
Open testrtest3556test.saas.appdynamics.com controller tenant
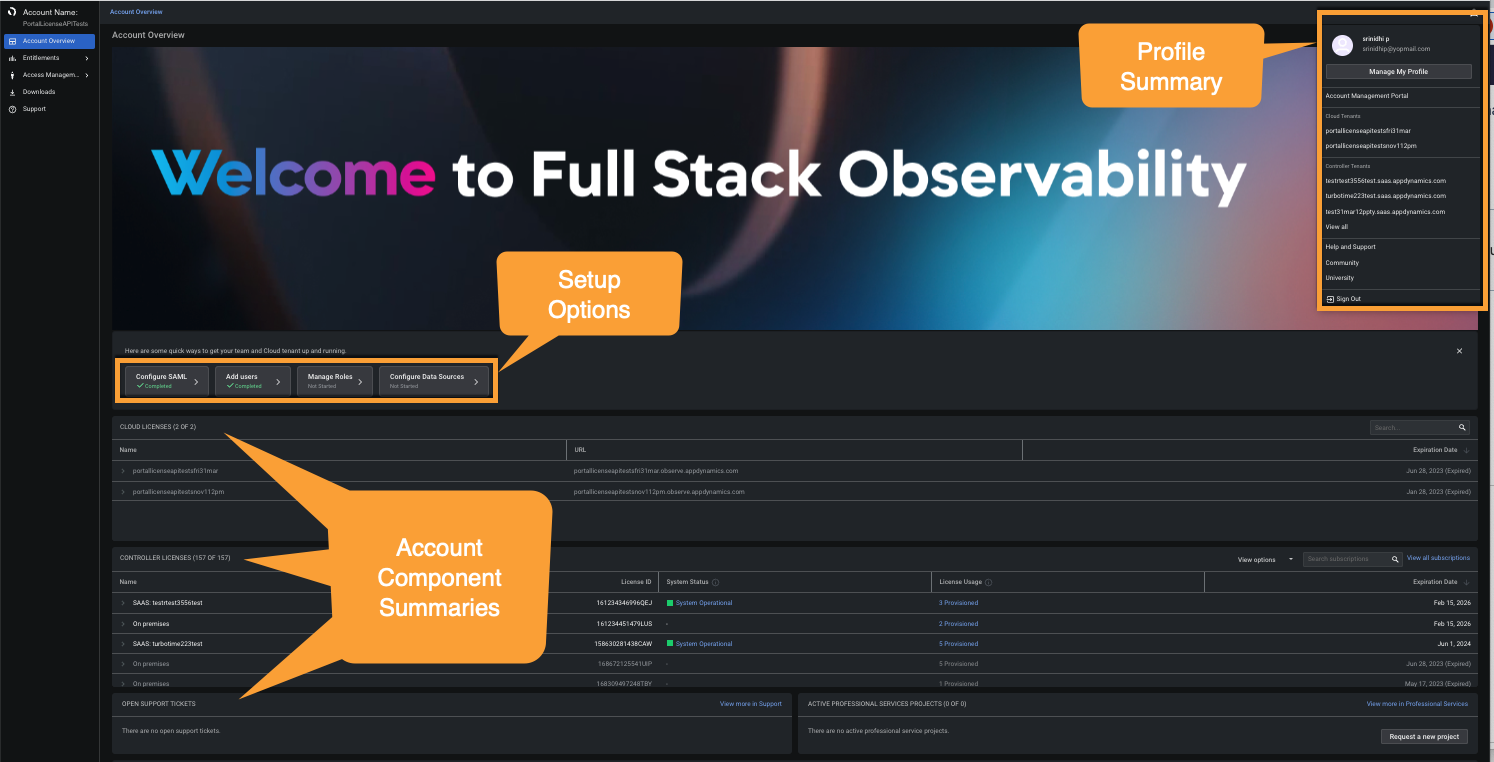click(1385, 181)
